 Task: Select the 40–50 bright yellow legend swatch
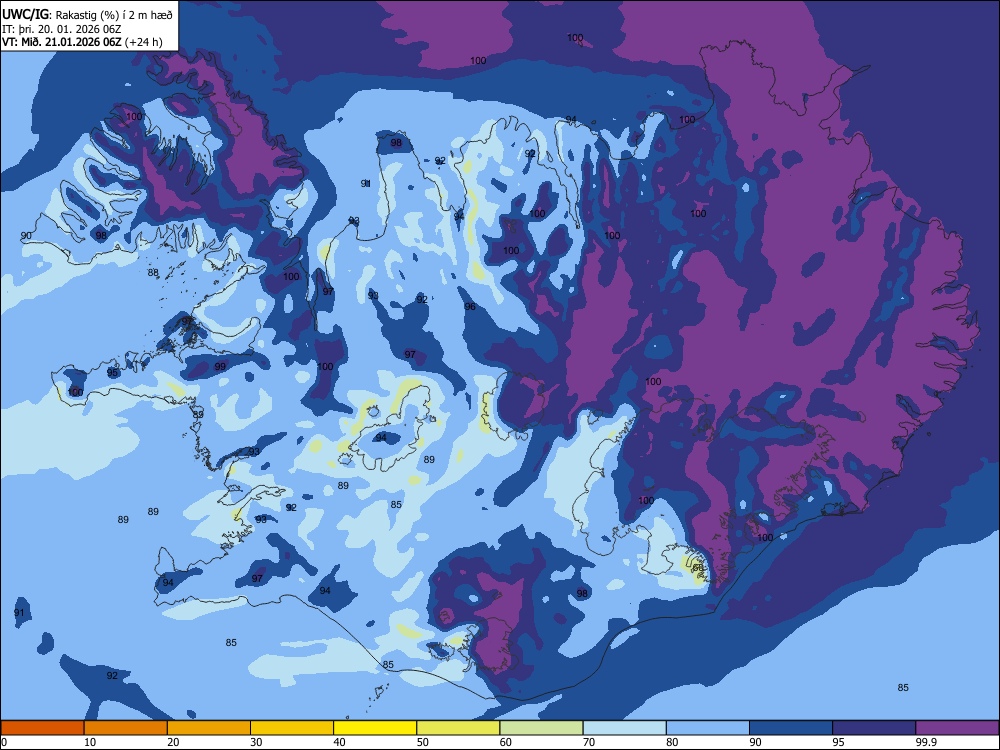375,728
